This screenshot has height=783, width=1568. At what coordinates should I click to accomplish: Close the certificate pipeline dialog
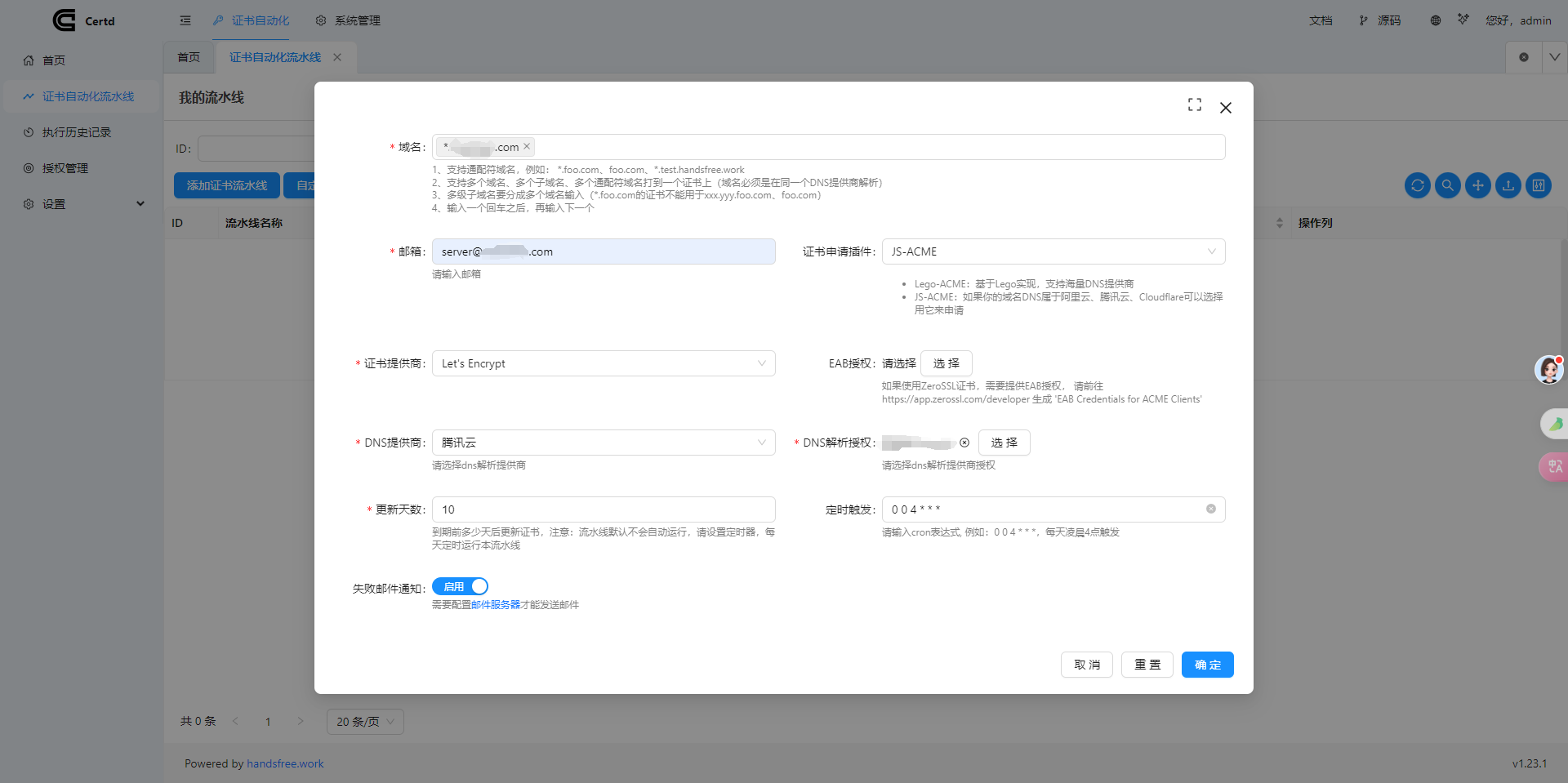point(1226,108)
